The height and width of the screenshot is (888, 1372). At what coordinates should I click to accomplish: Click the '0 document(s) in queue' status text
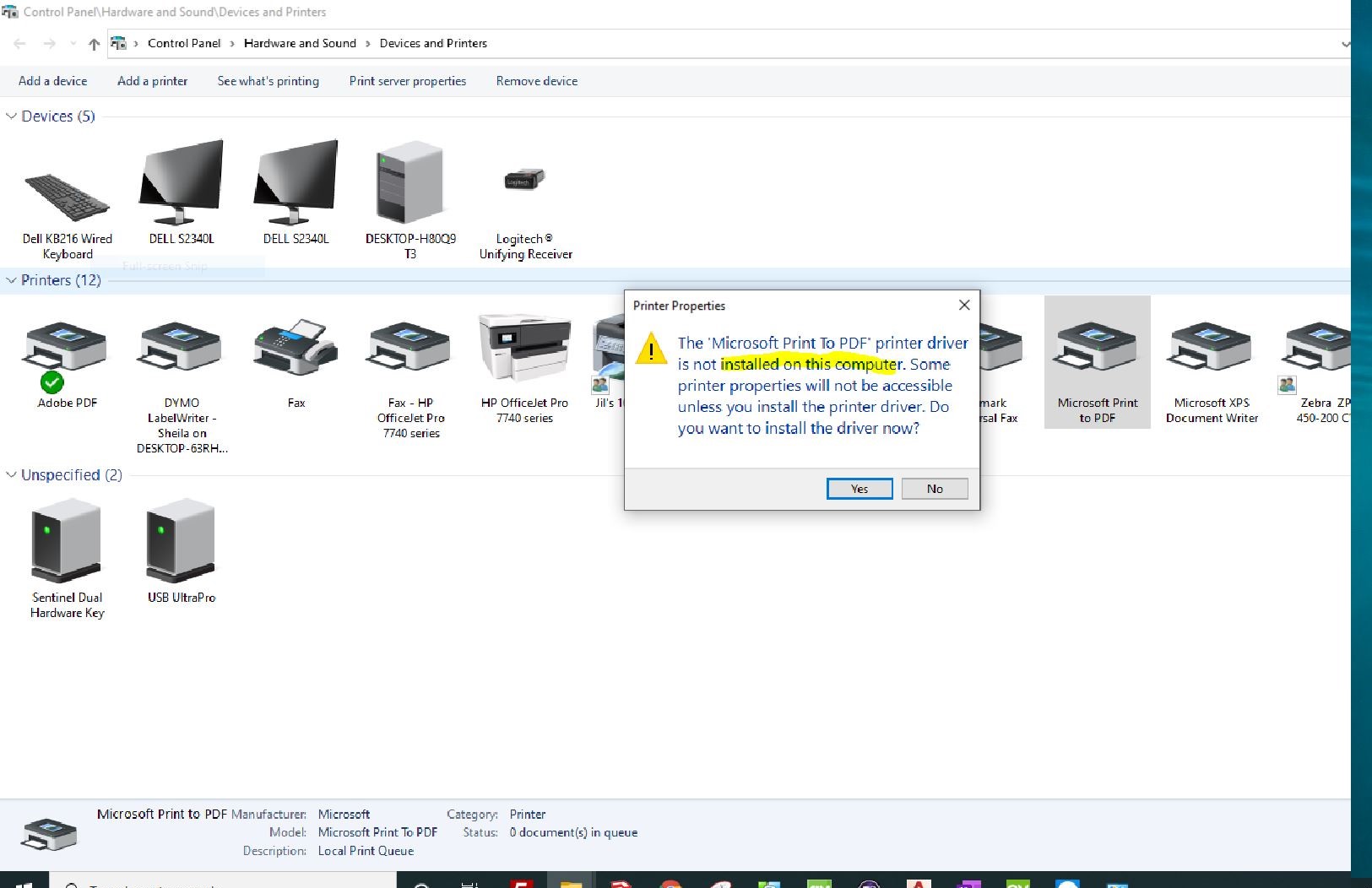click(x=573, y=832)
